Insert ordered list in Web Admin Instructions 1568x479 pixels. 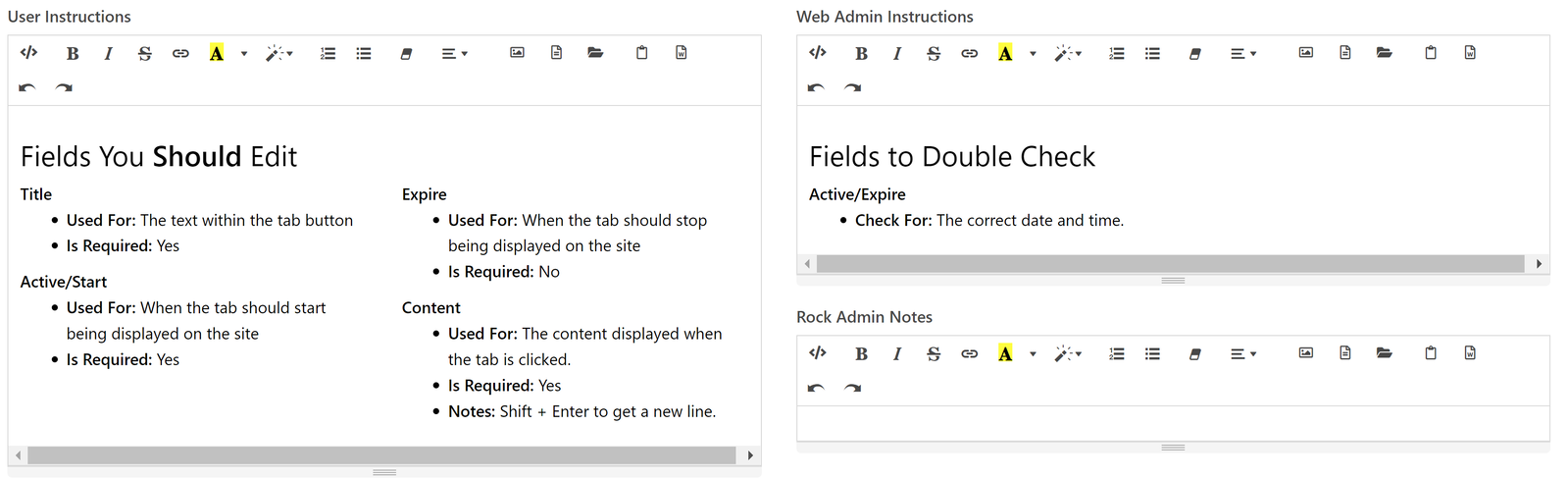pos(1116,53)
